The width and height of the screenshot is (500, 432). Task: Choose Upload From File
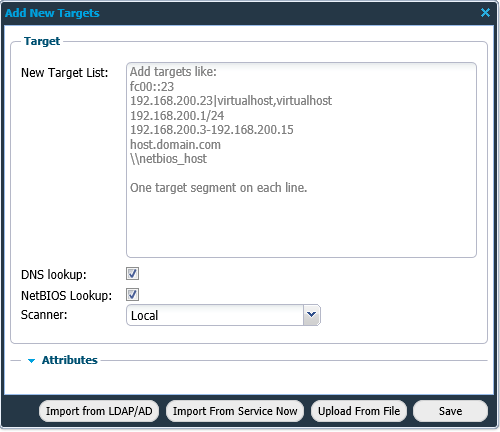(x=359, y=411)
